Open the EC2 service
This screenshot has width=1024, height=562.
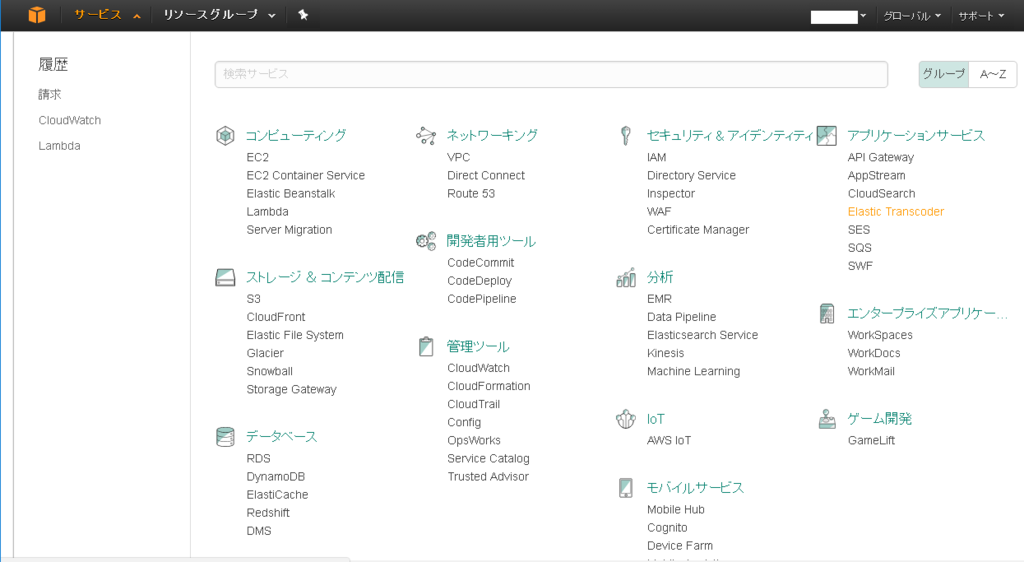tap(257, 157)
